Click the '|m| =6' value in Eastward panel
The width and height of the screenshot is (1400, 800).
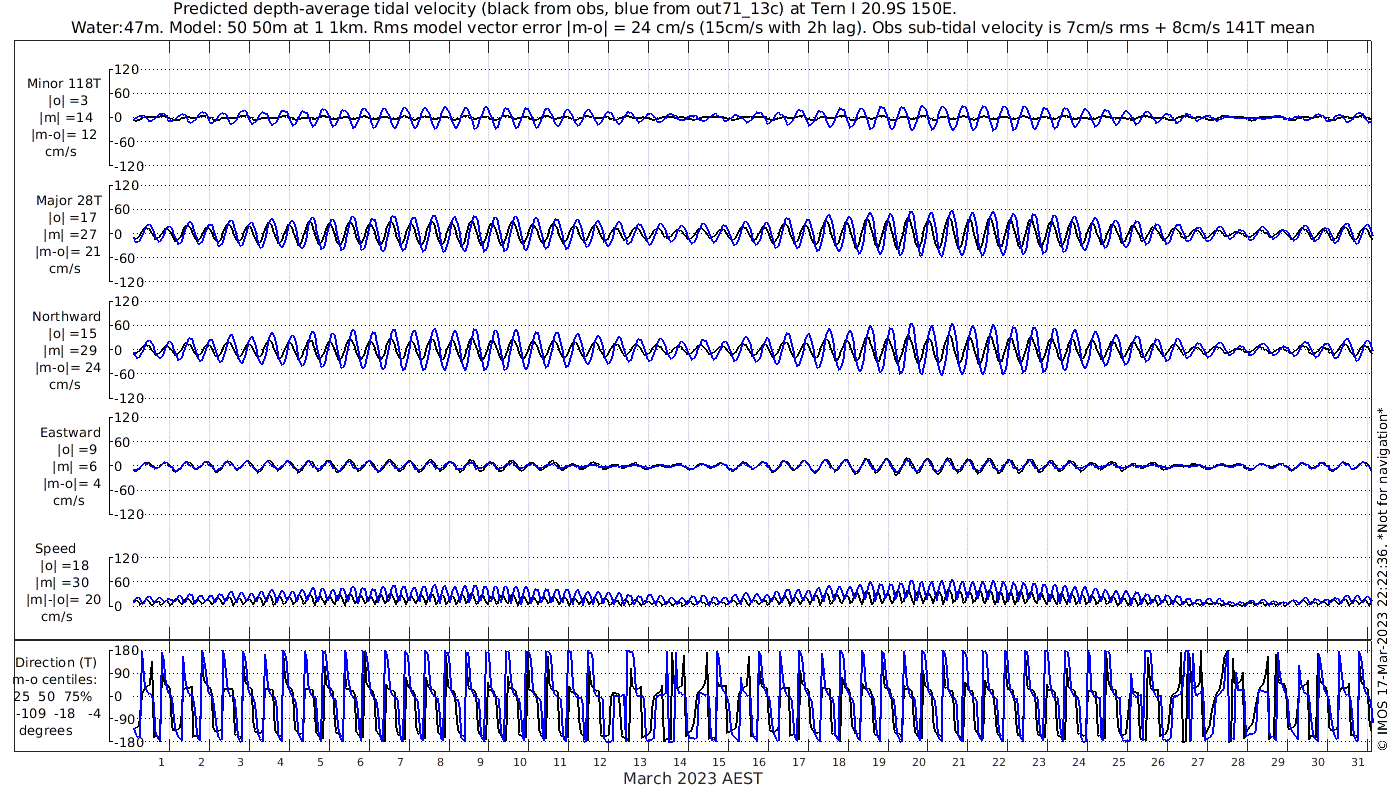pos(75,467)
